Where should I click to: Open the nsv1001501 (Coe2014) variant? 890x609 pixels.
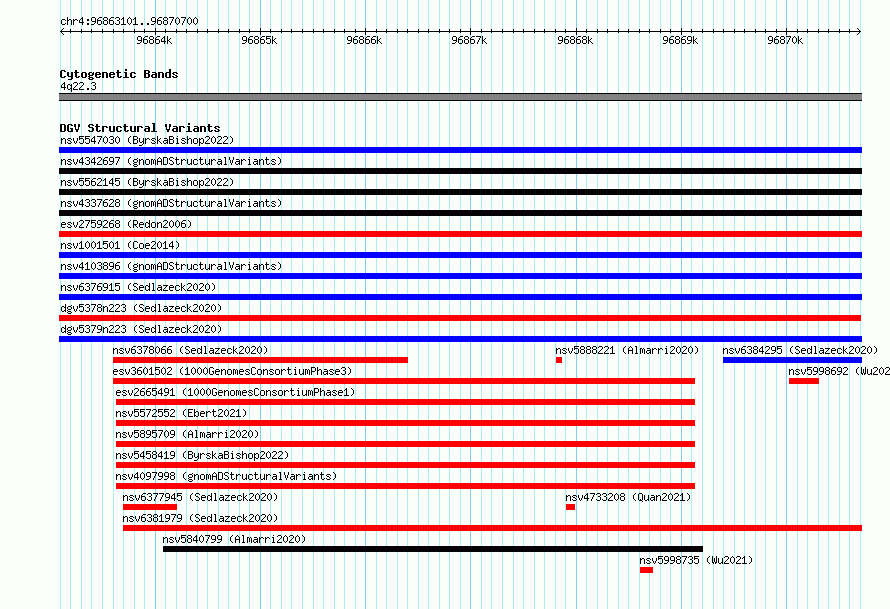(120, 245)
